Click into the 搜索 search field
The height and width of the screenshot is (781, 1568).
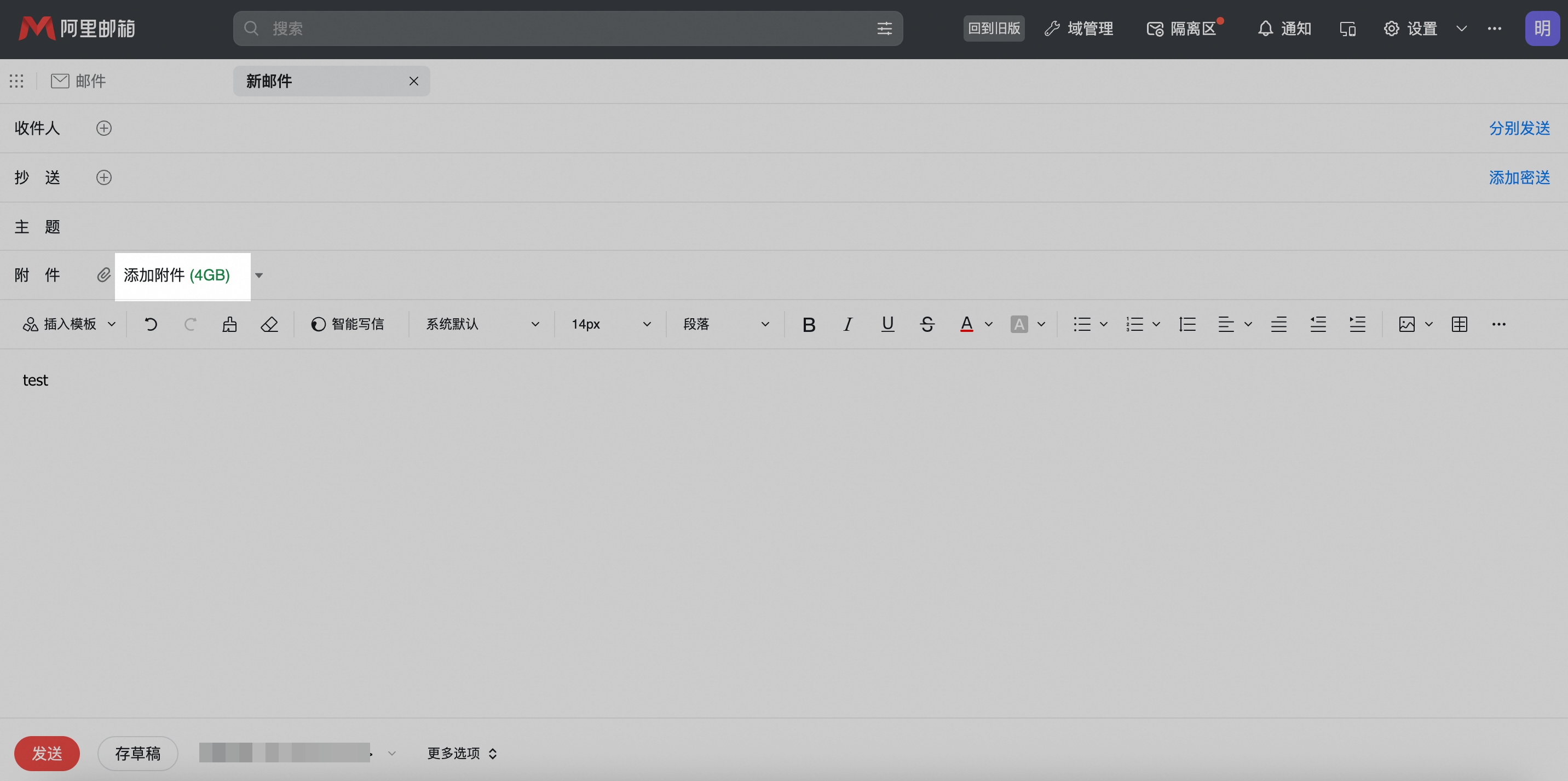pyautogui.click(x=567, y=28)
